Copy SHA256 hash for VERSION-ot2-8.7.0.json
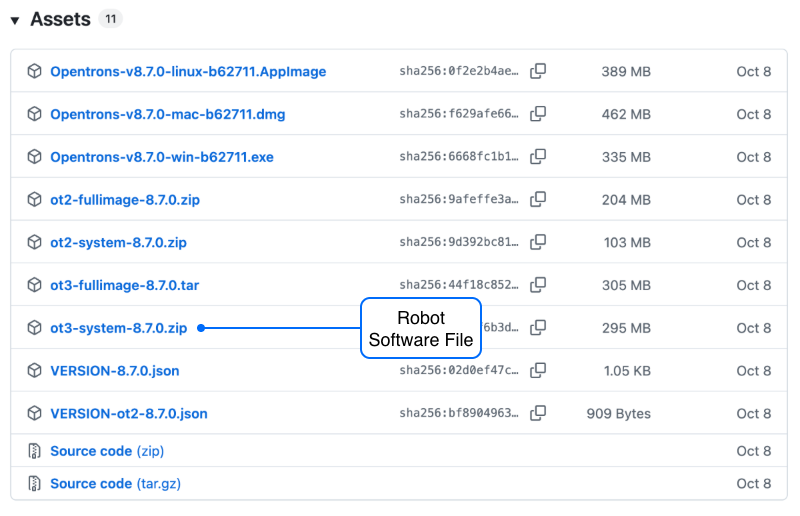800x516 pixels. coord(538,413)
